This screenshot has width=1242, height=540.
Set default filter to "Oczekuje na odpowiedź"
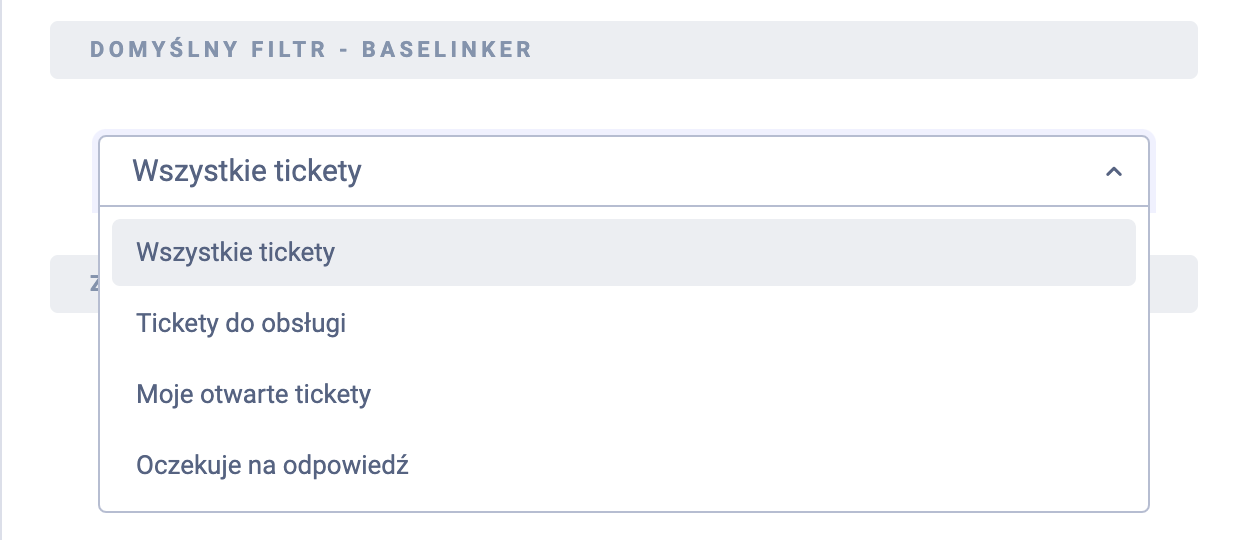point(273,466)
